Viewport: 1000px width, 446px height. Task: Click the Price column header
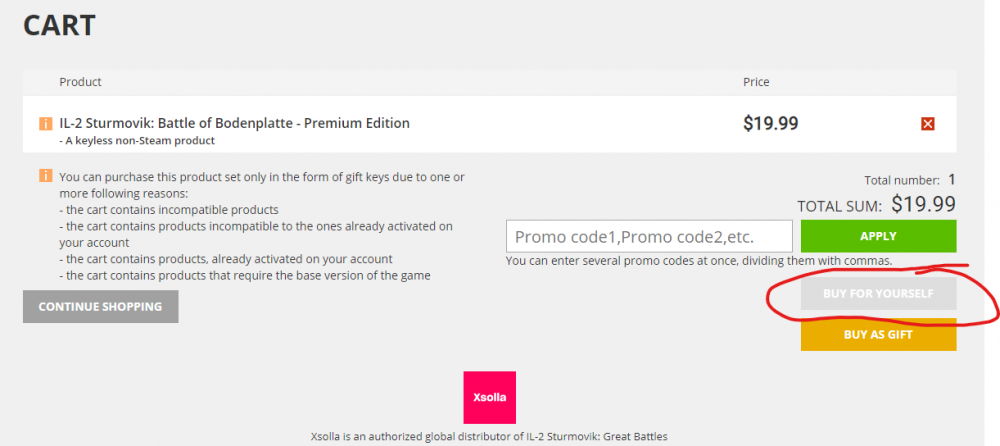pos(756,82)
